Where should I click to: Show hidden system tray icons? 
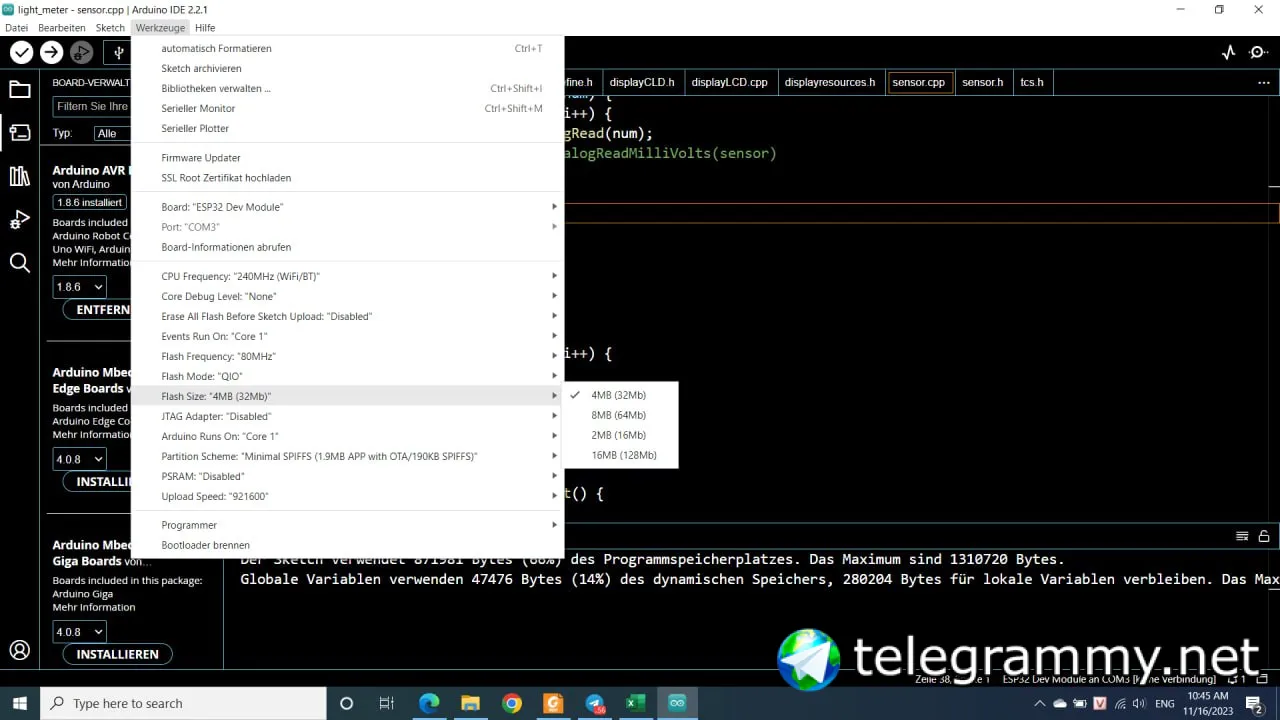pyautogui.click(x=1040, y=703)
